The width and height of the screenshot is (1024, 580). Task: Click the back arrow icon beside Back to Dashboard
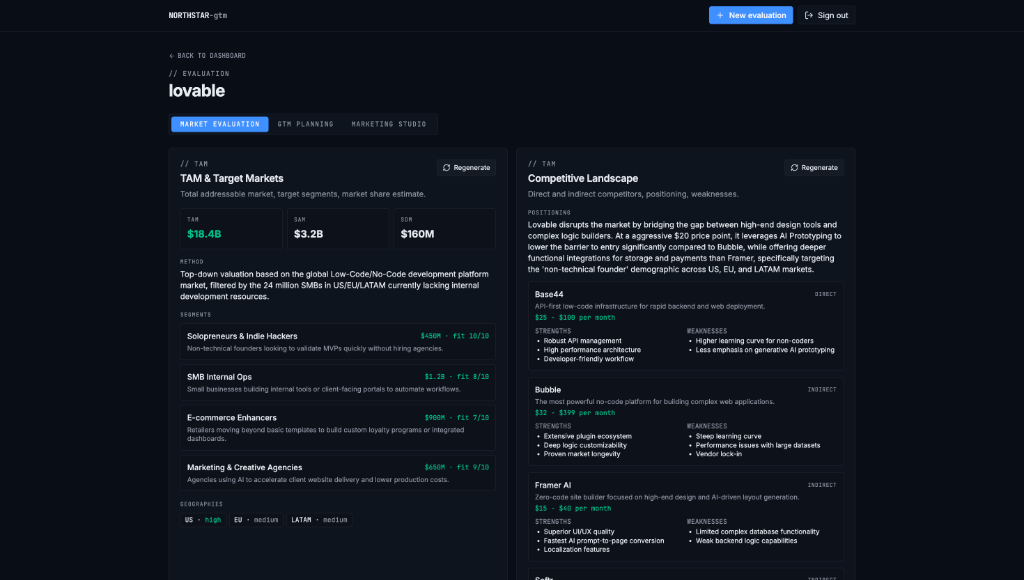[x=172, y=56]
